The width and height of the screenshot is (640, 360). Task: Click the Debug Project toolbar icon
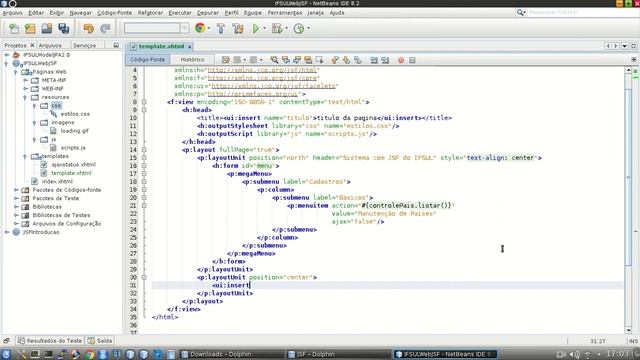click(277, 29)
